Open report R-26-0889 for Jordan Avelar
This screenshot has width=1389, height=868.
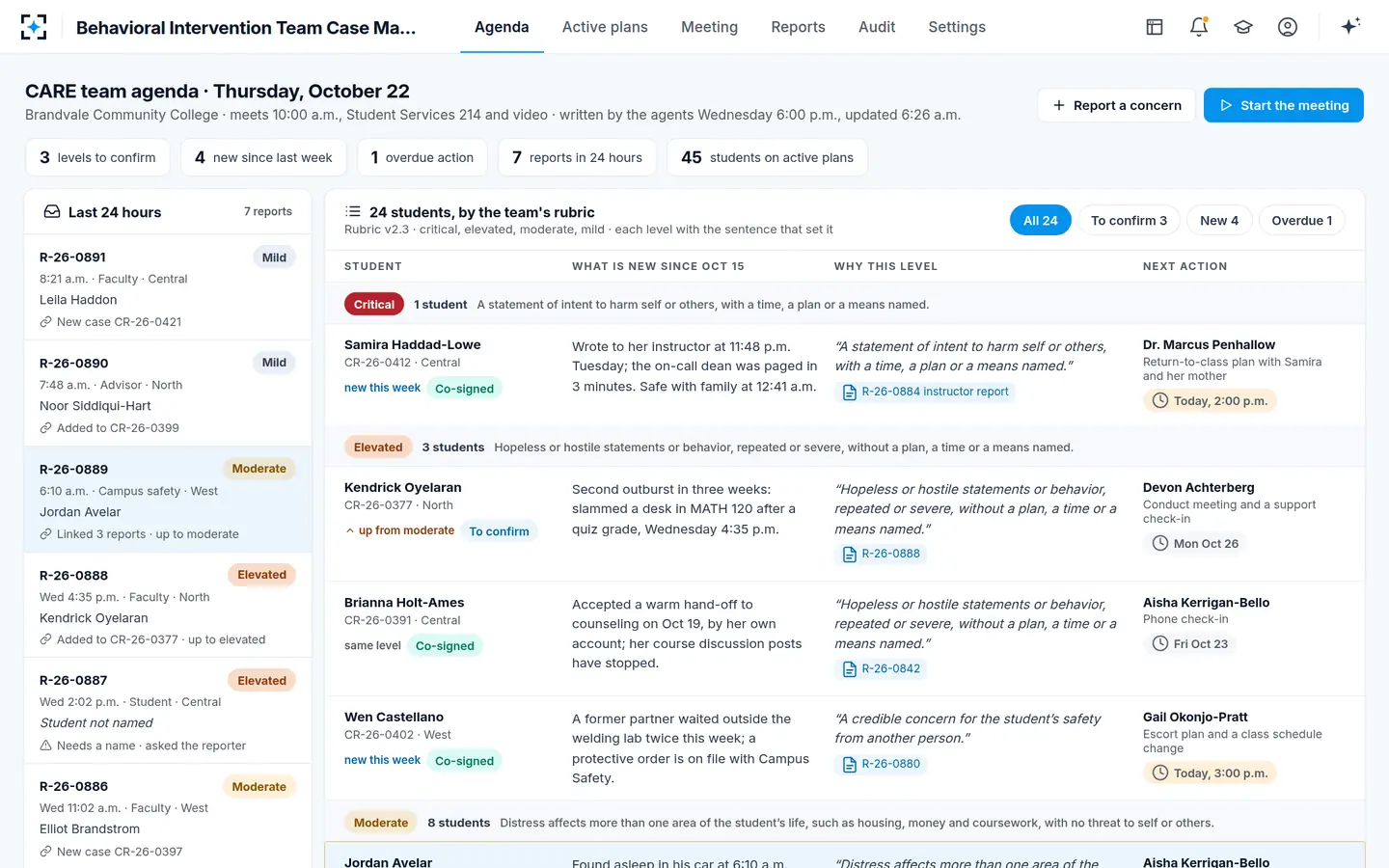coord(168,500)
